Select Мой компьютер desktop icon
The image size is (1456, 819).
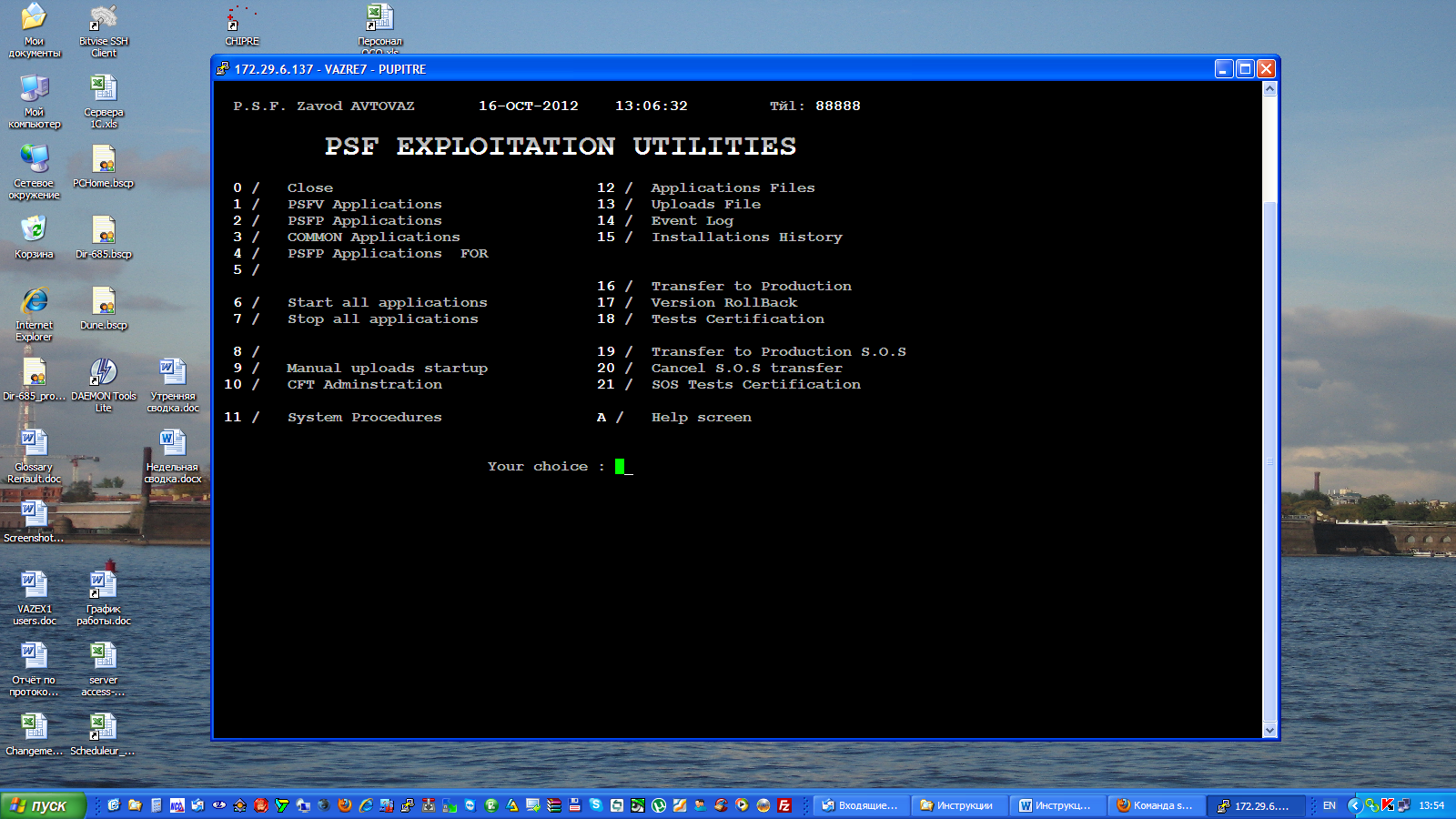coord(34,100)
